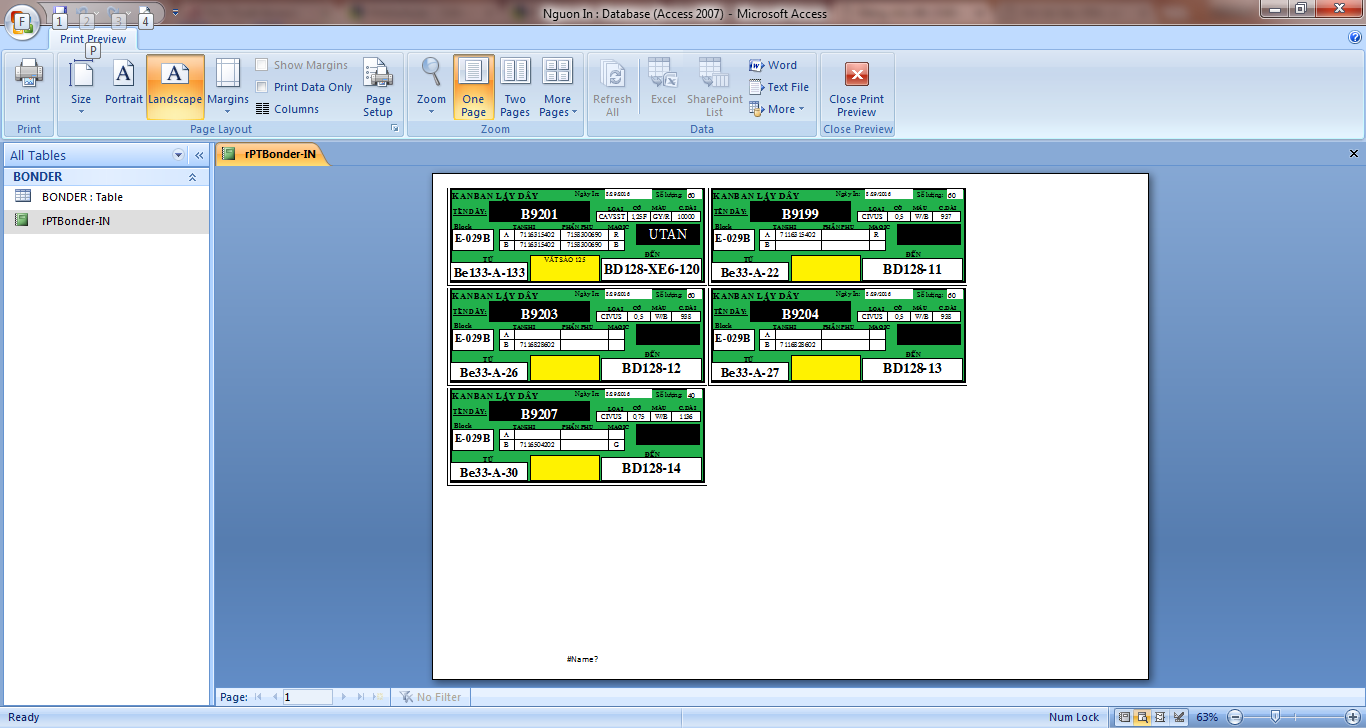This screenshot has width=1366, height=728.
Task: Open the BONDER : Table item
Action: (82, 197)
